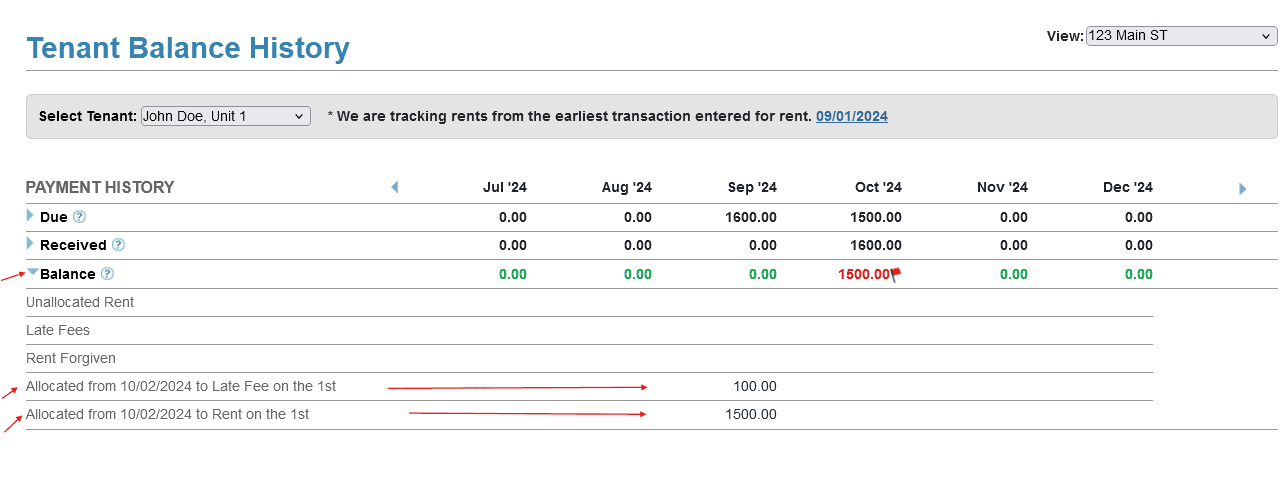The width and height of the screenshot is (1282, 482).
Task: Click the Late Fees row label
Action: (x=58, y=330)
